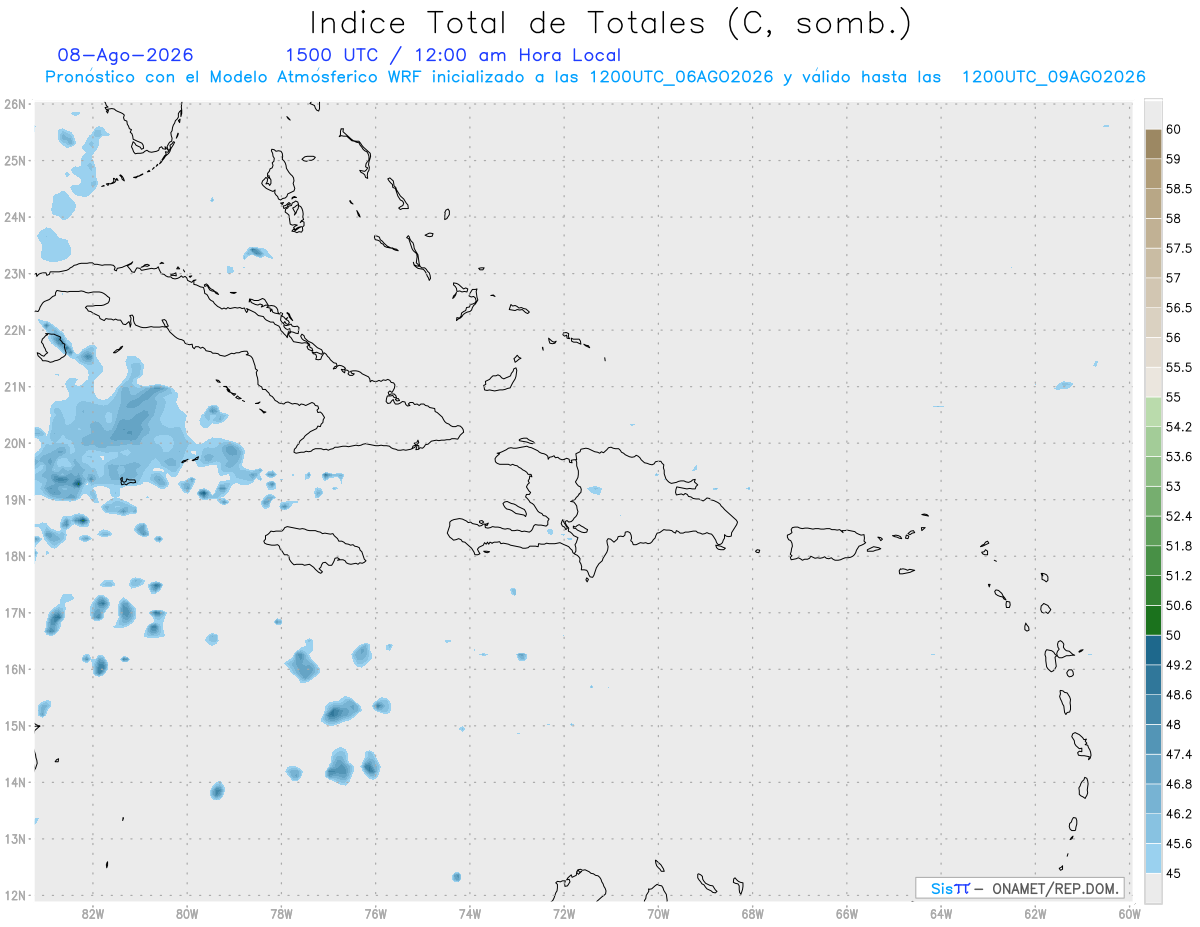Viewport: 1200px width, 927px height.
Task: Click the '59' color scale label
Action: (1174, 159)
